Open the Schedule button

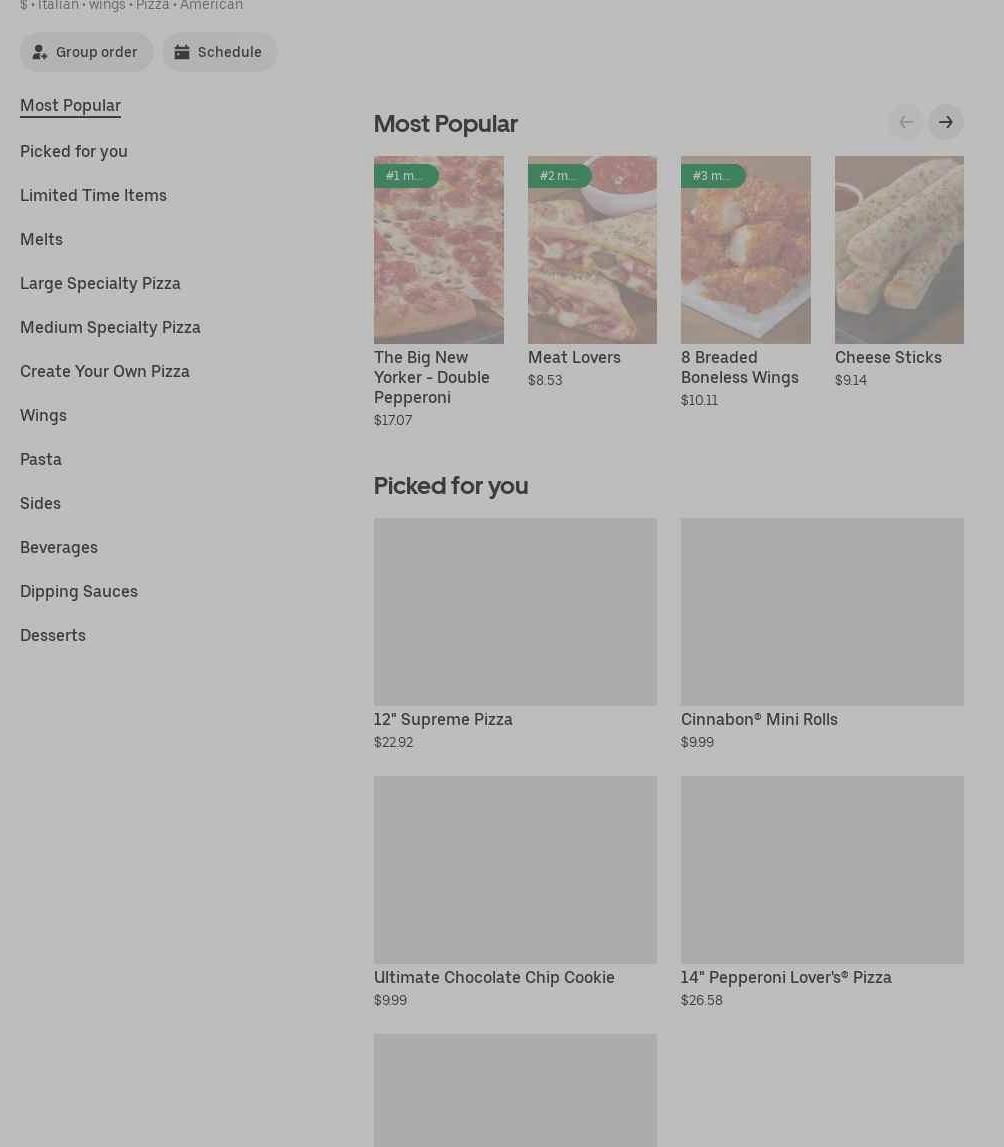pyautogui.click(x=219, y=52)
